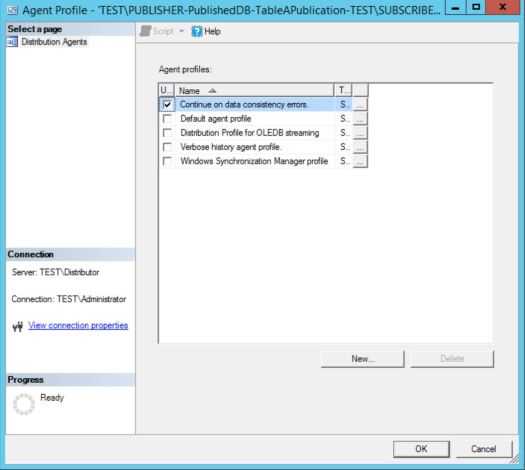Expand the Script dropdown arrow
The image size is (525, 470).
point(182,31)
